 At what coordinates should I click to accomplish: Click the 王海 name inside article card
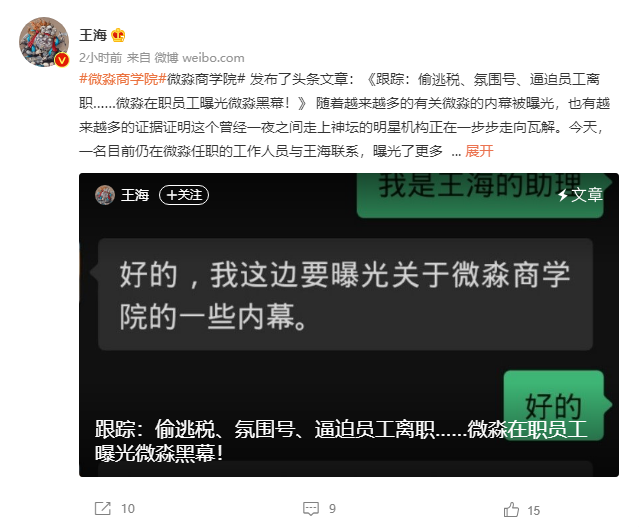[135, 195]
